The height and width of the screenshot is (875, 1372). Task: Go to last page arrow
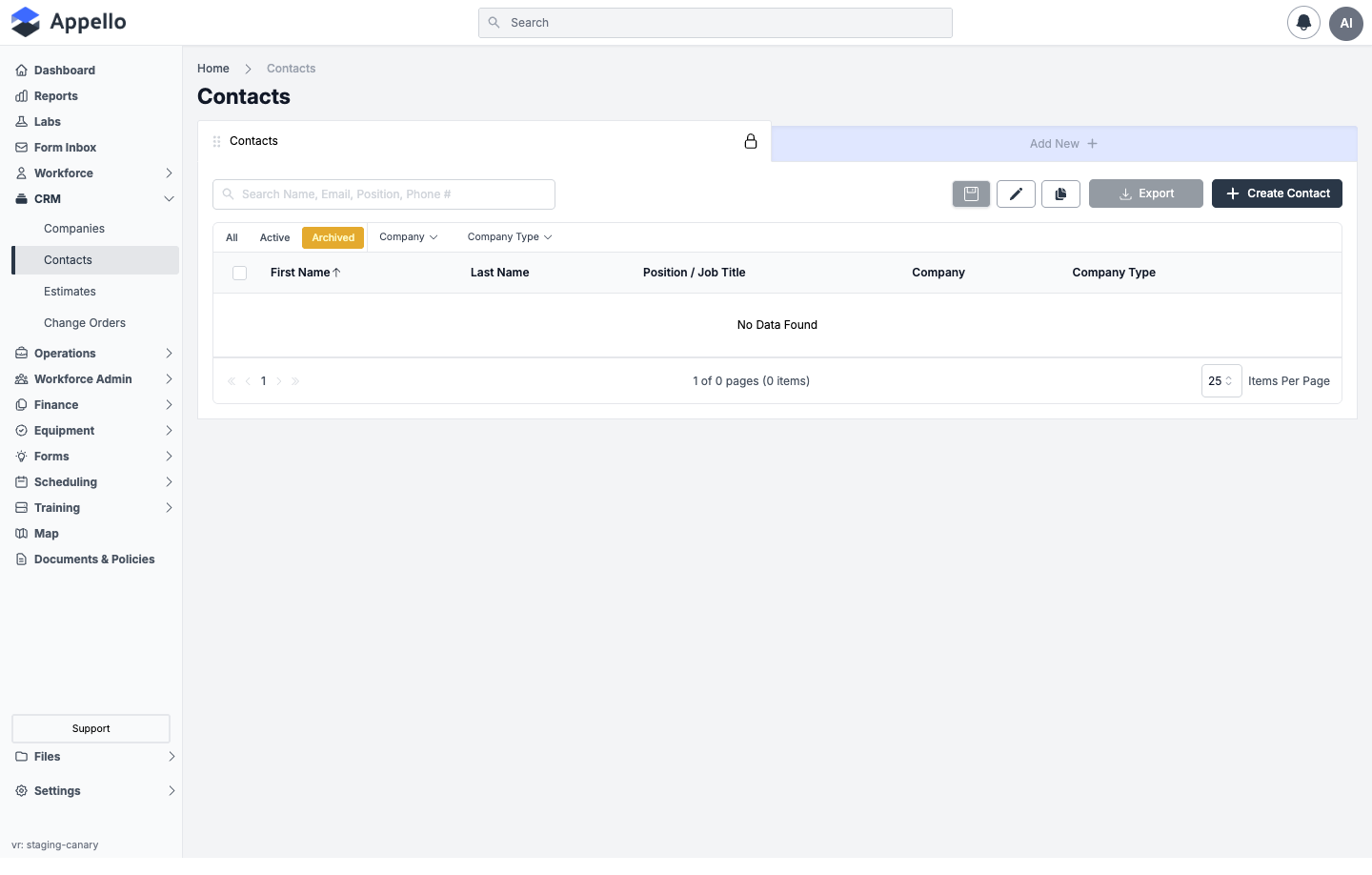295,381
